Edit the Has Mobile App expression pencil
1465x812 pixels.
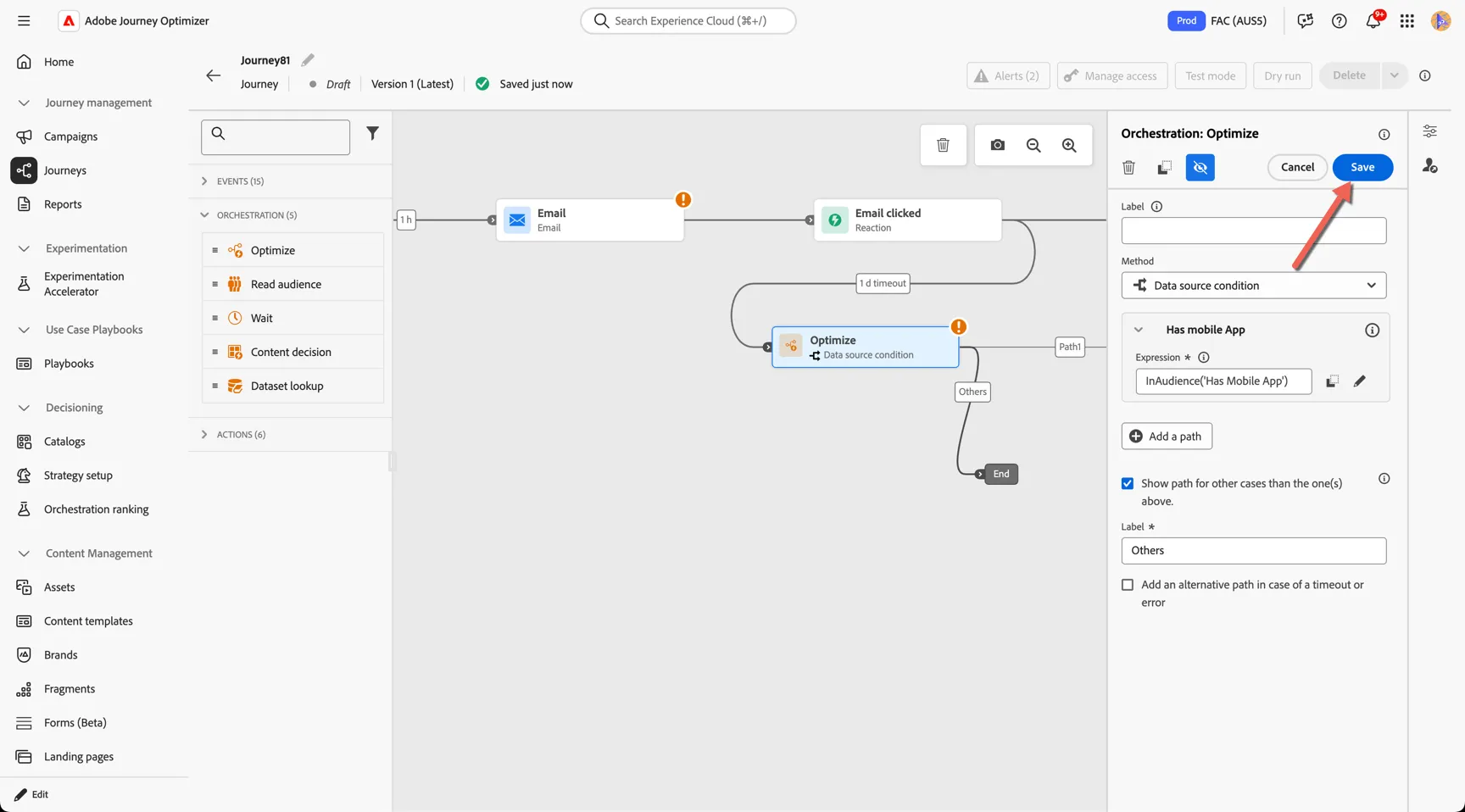(1360, 381)
